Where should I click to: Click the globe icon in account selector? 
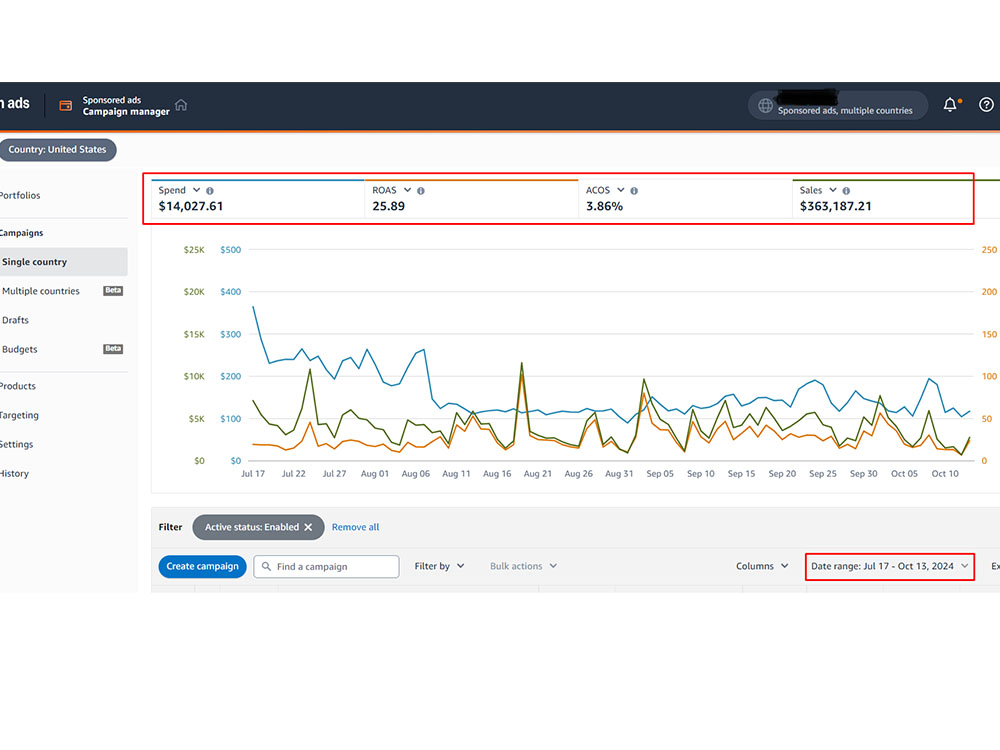(x=765, y=105)
